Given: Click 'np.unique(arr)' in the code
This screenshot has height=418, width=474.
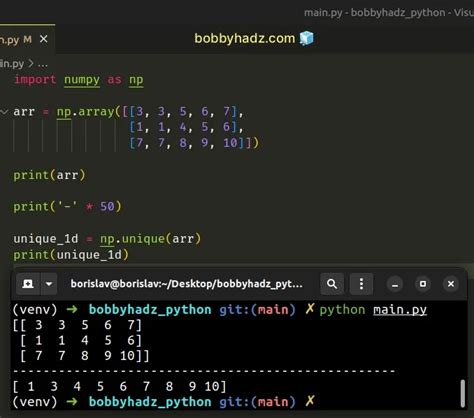Looking at the screenshot, I should click(x=151, y=239).
